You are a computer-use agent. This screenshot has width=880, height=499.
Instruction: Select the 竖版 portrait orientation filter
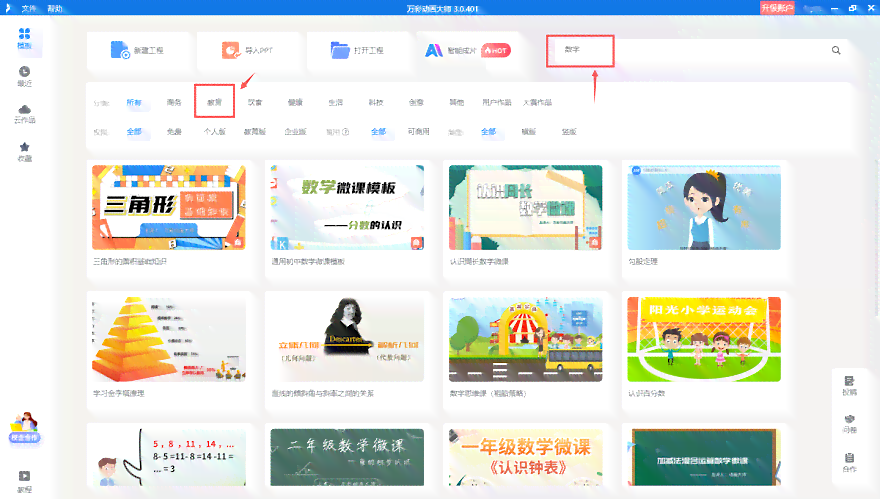pyautogui.click(x=569, y=131)
